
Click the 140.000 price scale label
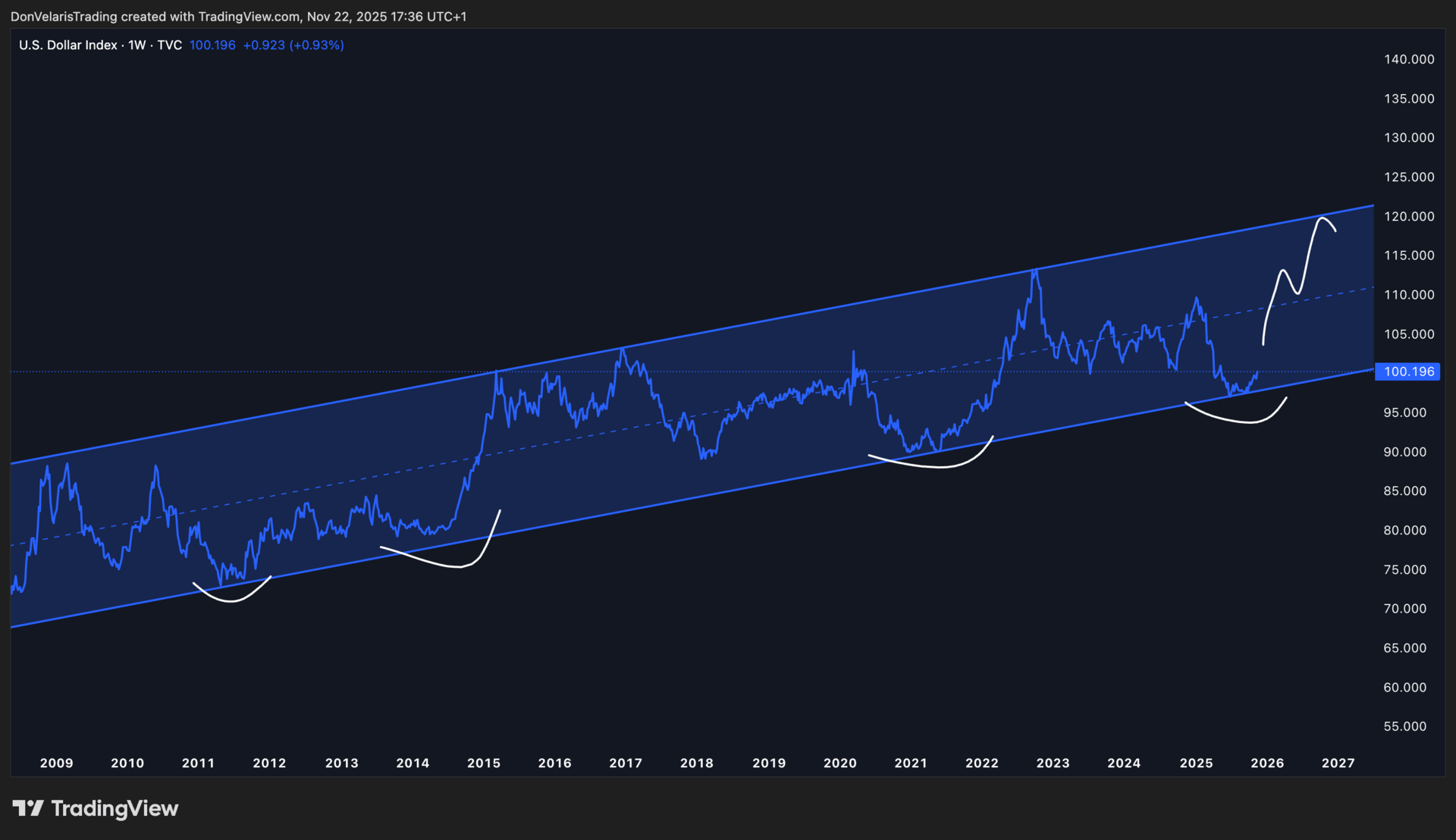point(1408,59)
